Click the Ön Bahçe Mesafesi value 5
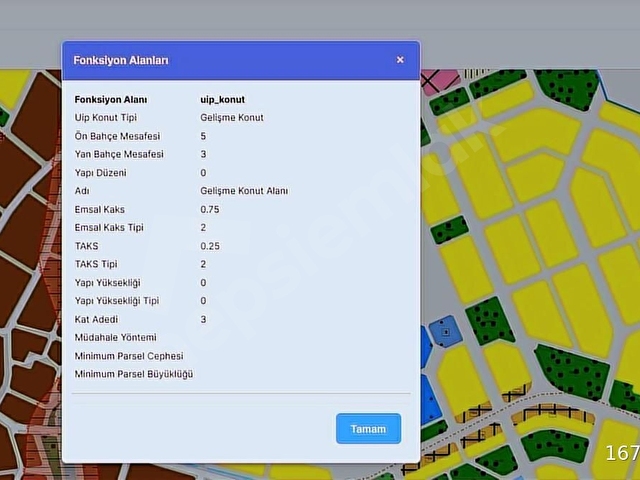 click(203, 136)
